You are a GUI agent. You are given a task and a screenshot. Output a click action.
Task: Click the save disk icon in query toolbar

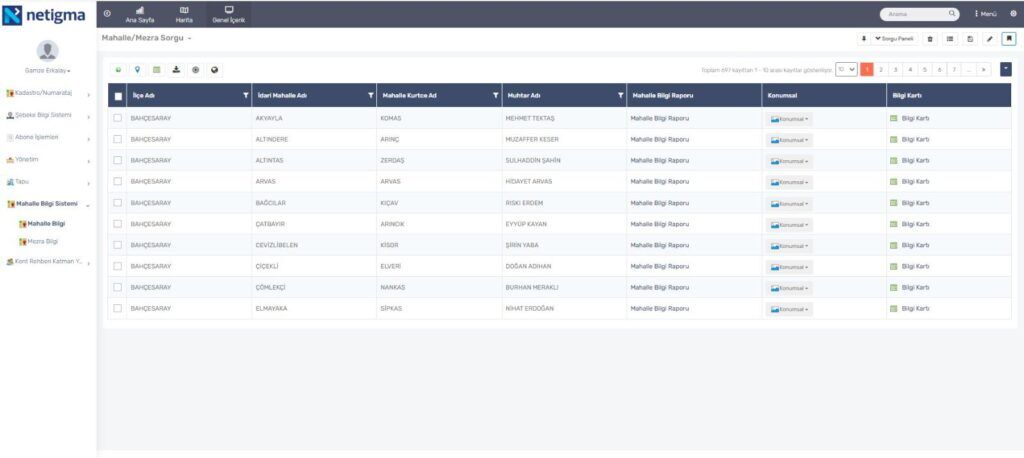click(970, 38)
